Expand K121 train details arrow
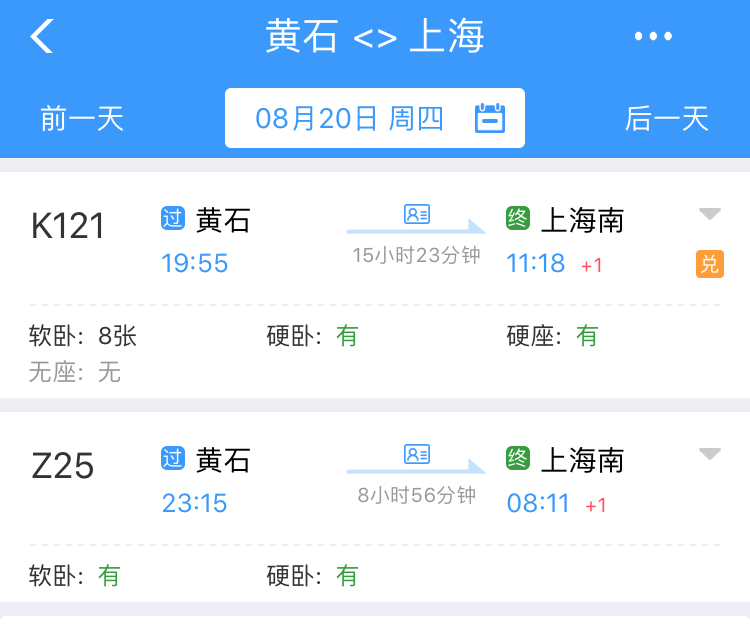Viewport: 750px width, 628px height. (x=709, y=214)
